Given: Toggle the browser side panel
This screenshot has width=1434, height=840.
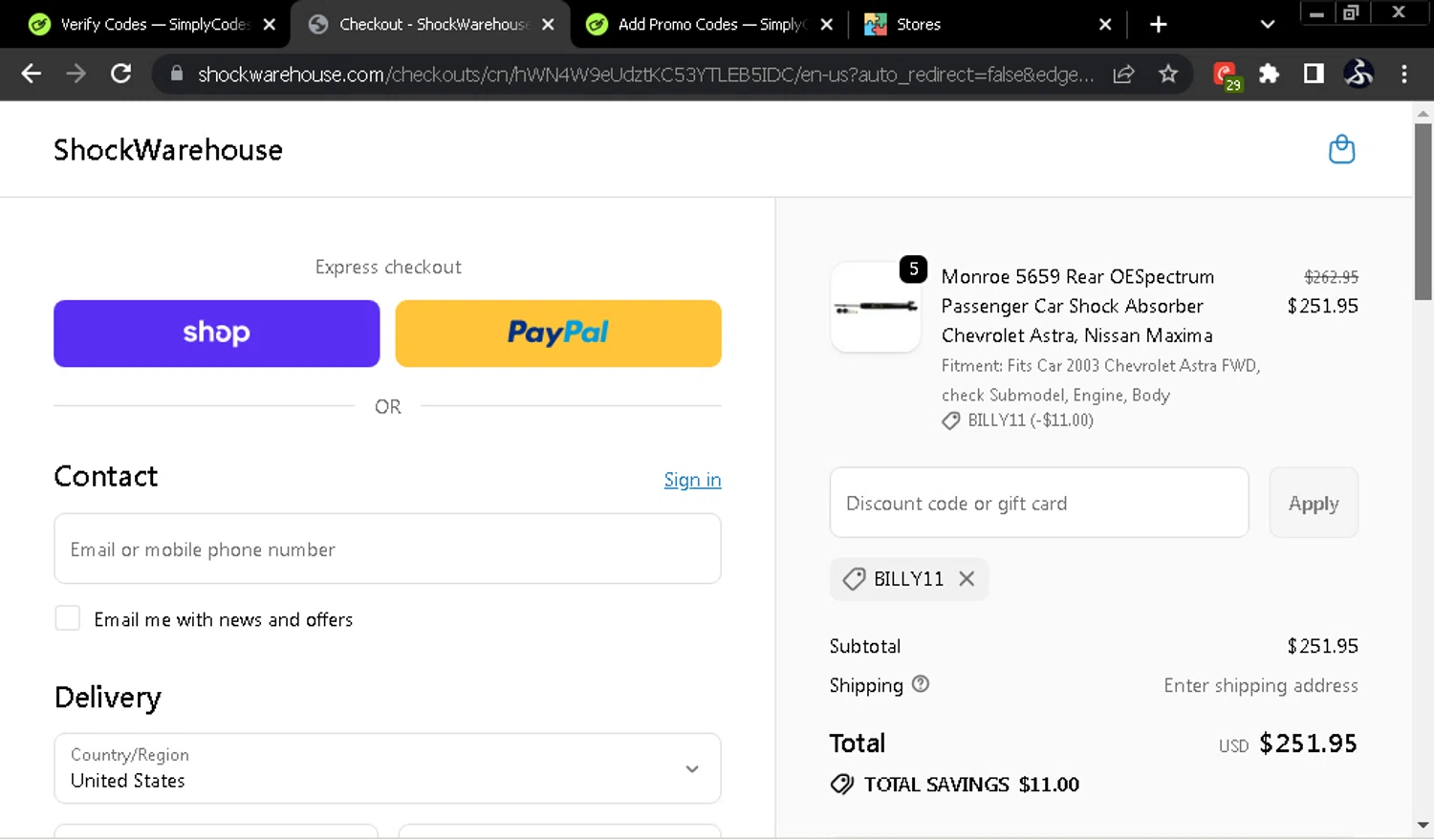Looking at the screenshot, I should pos(1314,74).
